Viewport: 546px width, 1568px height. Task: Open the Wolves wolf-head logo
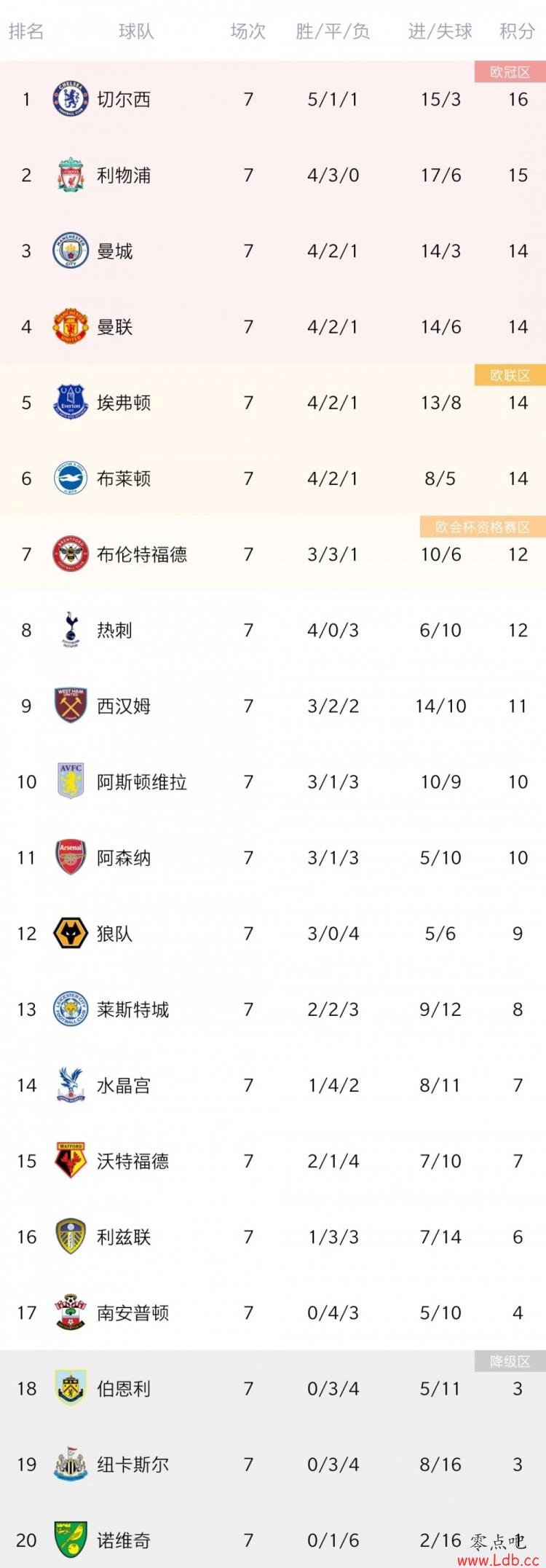71,933
